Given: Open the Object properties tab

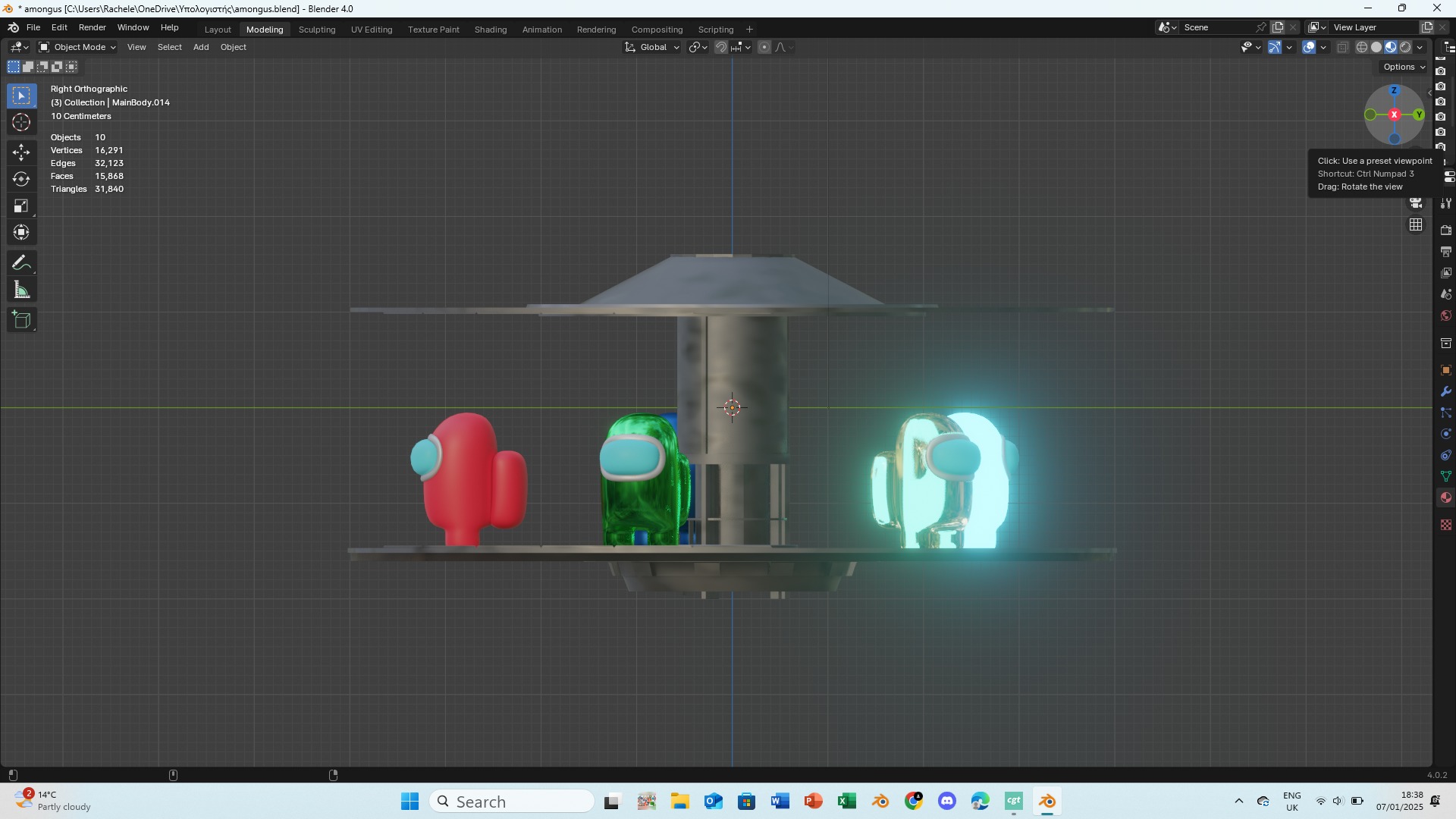Looking at the screenshot, I should coord(1446,370).
